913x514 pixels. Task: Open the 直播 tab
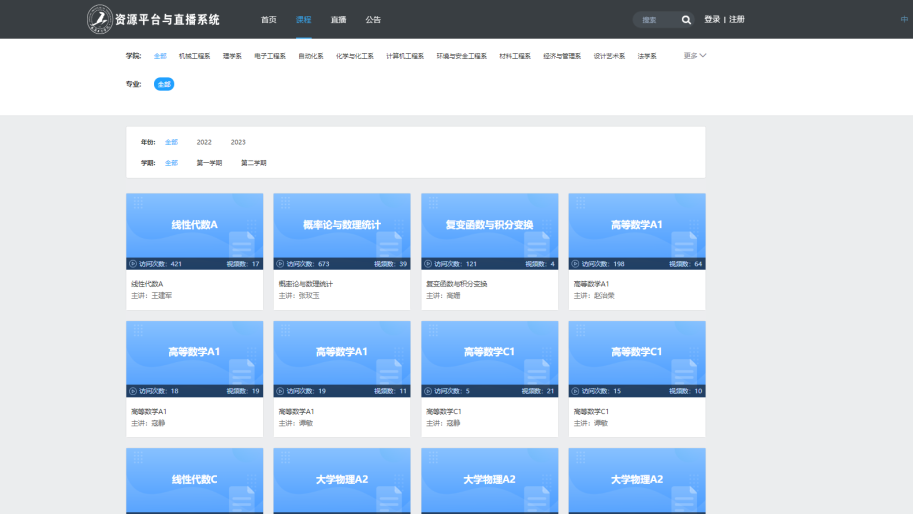pos(338,20)
